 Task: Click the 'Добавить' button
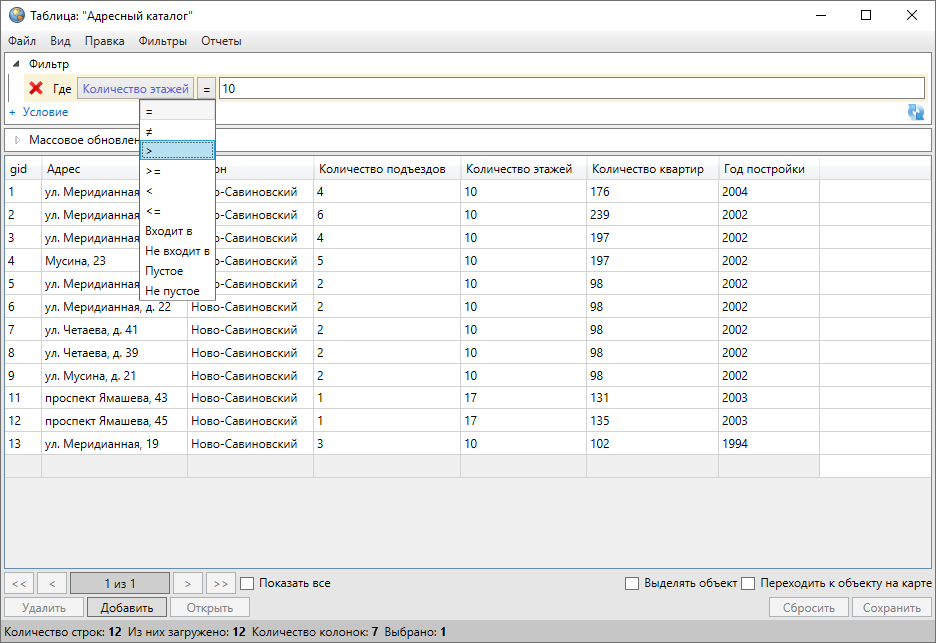pos(126,607)
